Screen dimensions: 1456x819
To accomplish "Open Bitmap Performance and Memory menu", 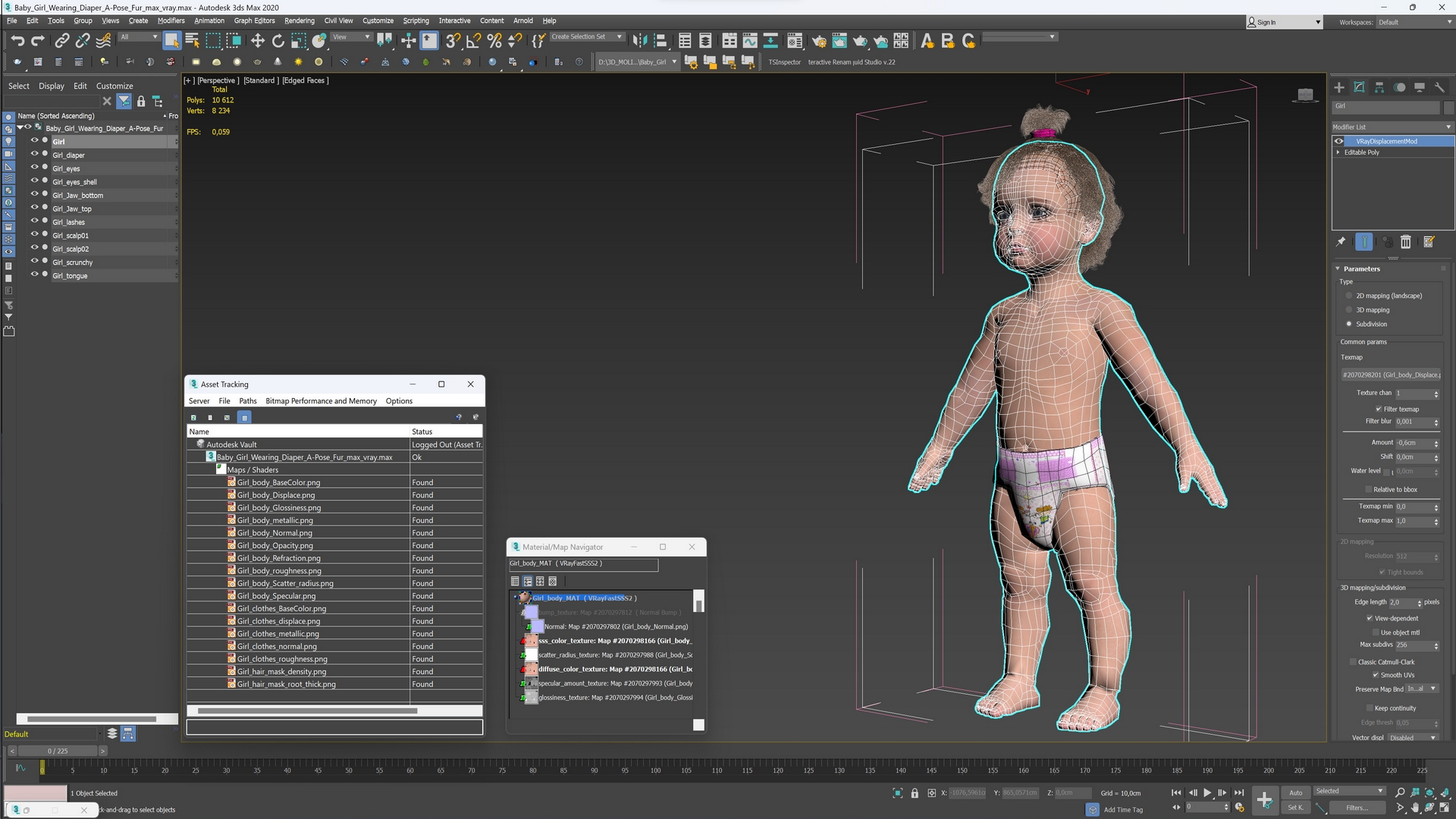I will (x=321, y=401).
